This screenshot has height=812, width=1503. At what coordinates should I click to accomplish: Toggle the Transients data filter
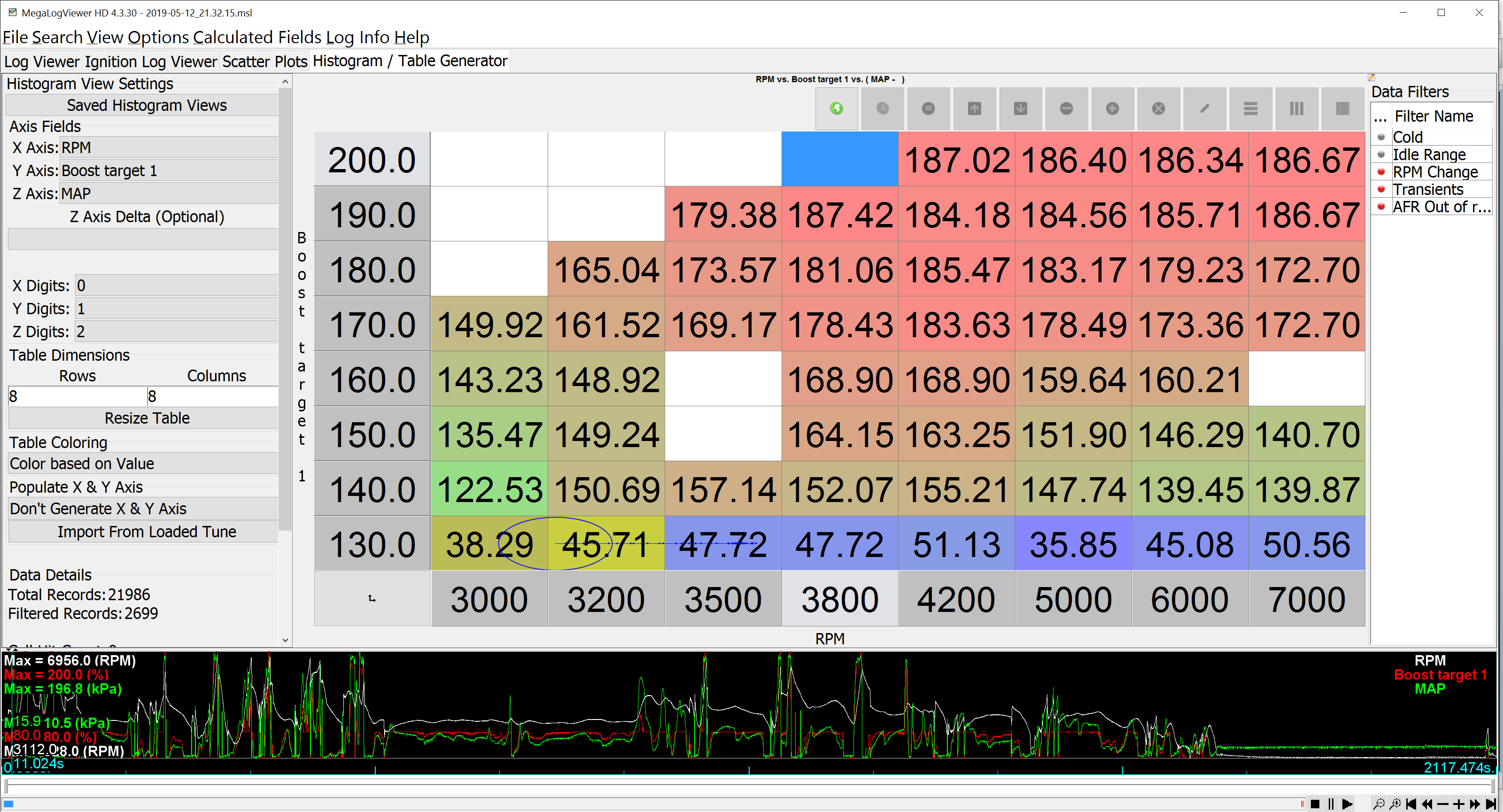coord(1380,190)
